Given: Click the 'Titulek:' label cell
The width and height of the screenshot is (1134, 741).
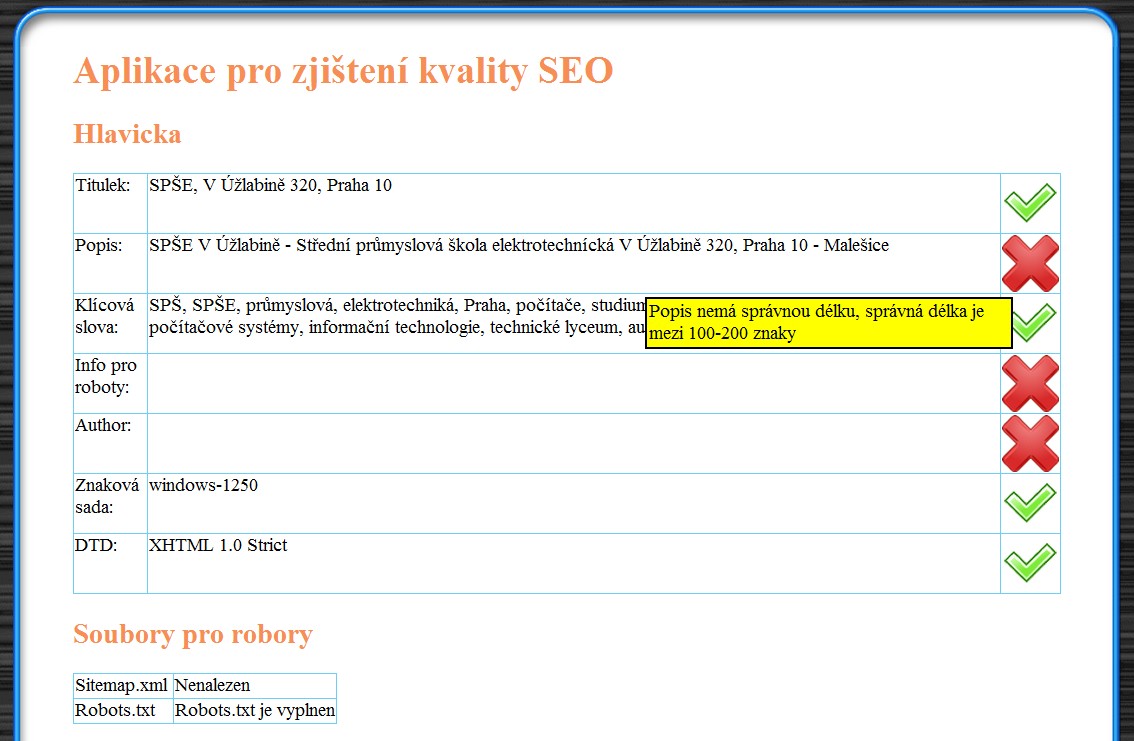Looking at the screenshot, I should tap(110, 203).
